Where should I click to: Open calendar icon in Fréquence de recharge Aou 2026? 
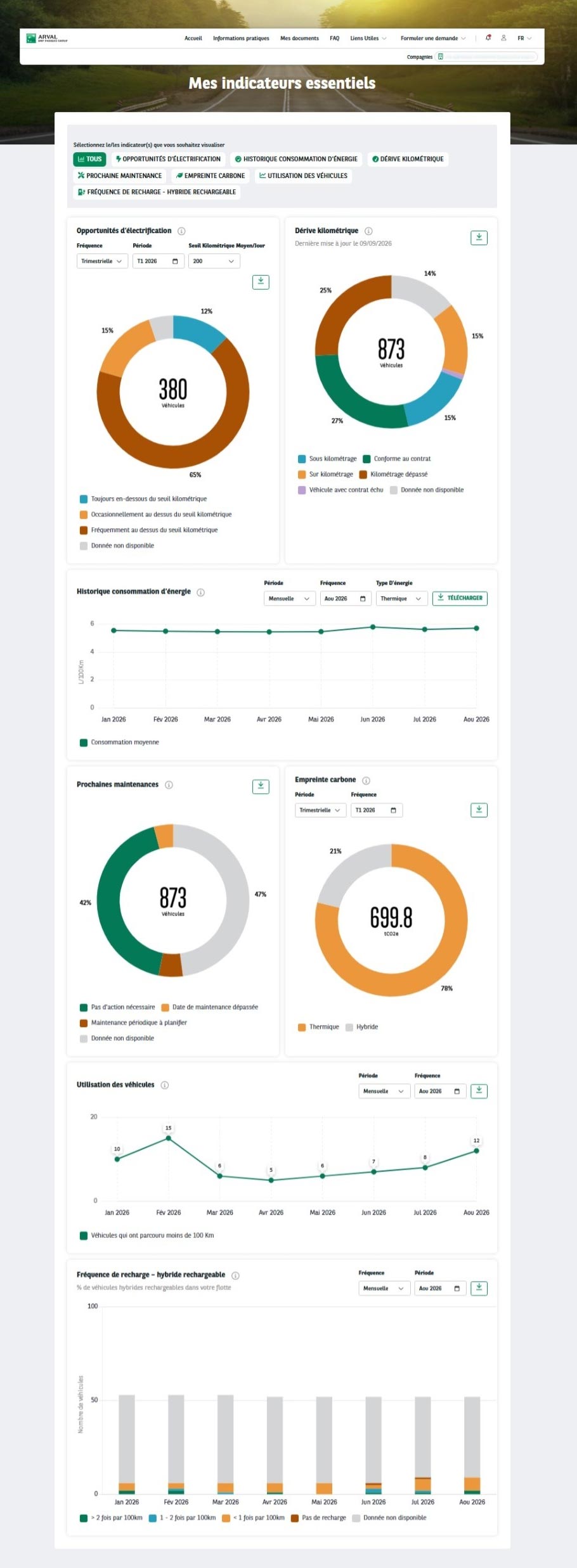tap(457, 1288)
